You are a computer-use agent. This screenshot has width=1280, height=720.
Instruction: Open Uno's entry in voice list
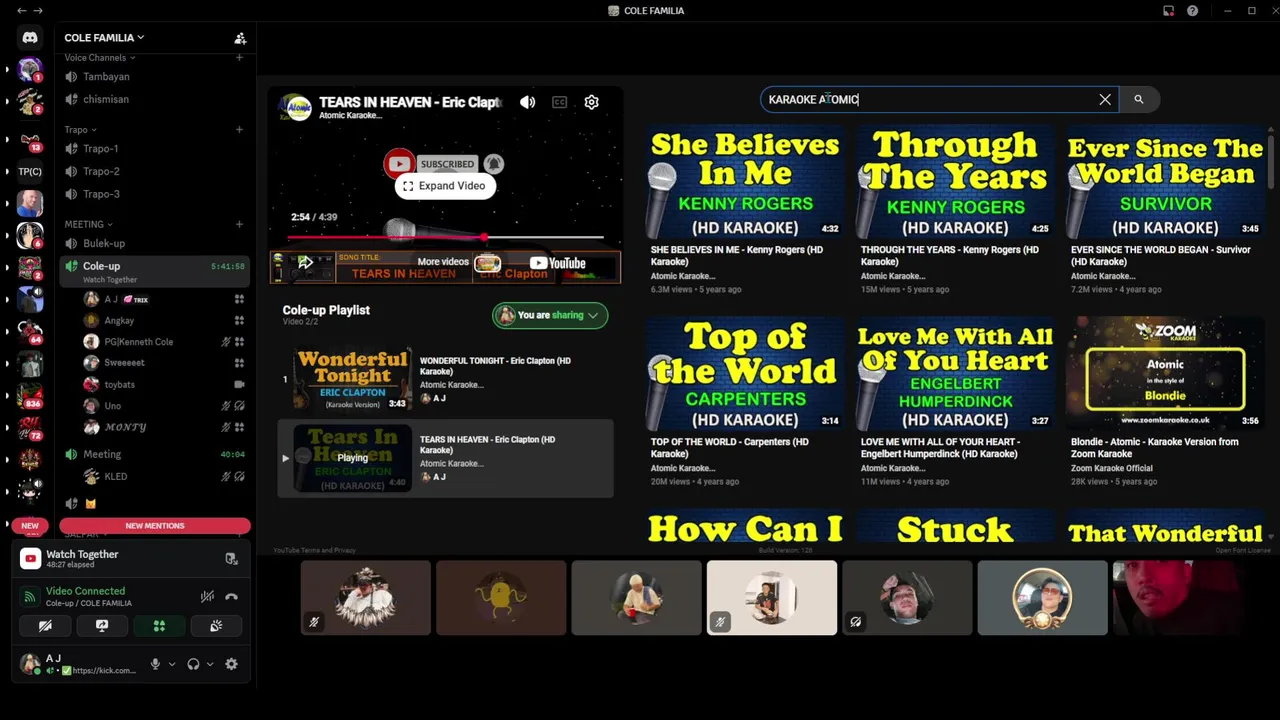164,406
